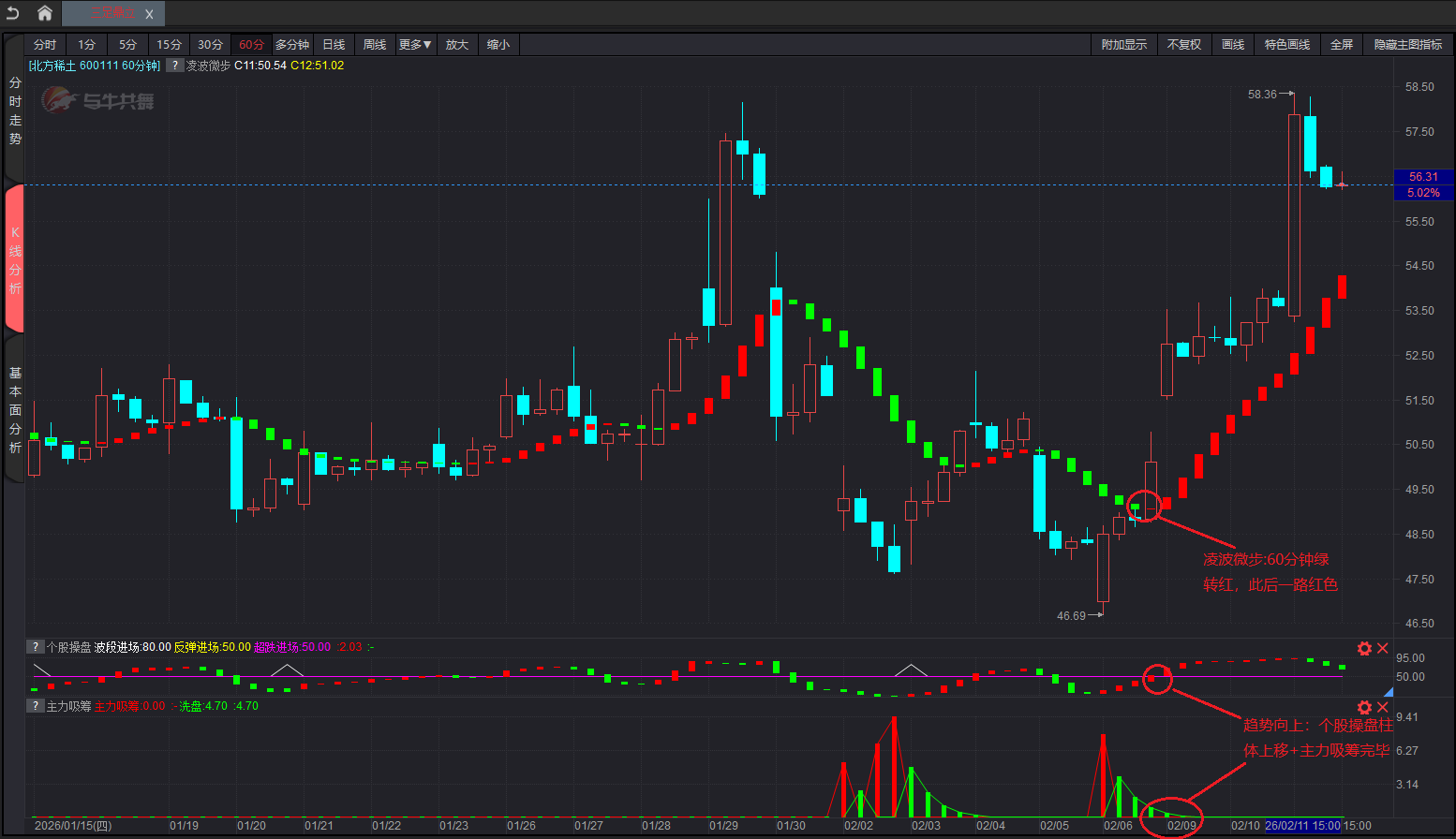Screen dimensions: 1456x839
Task: Toggle 全屏 fullscreen mode
Action: pyautogui.click(x=1342, y=45)
